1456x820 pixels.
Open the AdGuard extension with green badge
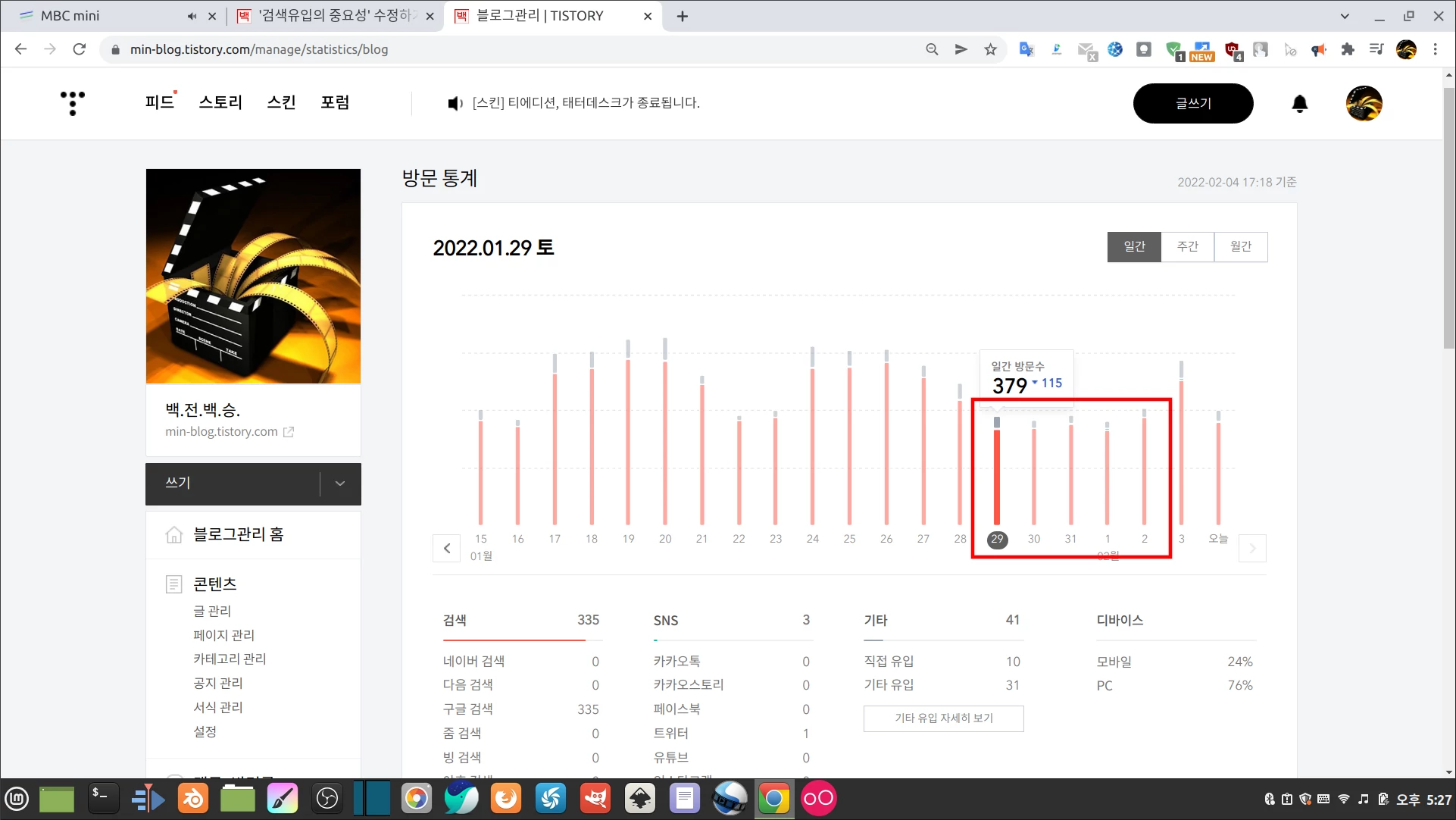[1173, 49]
